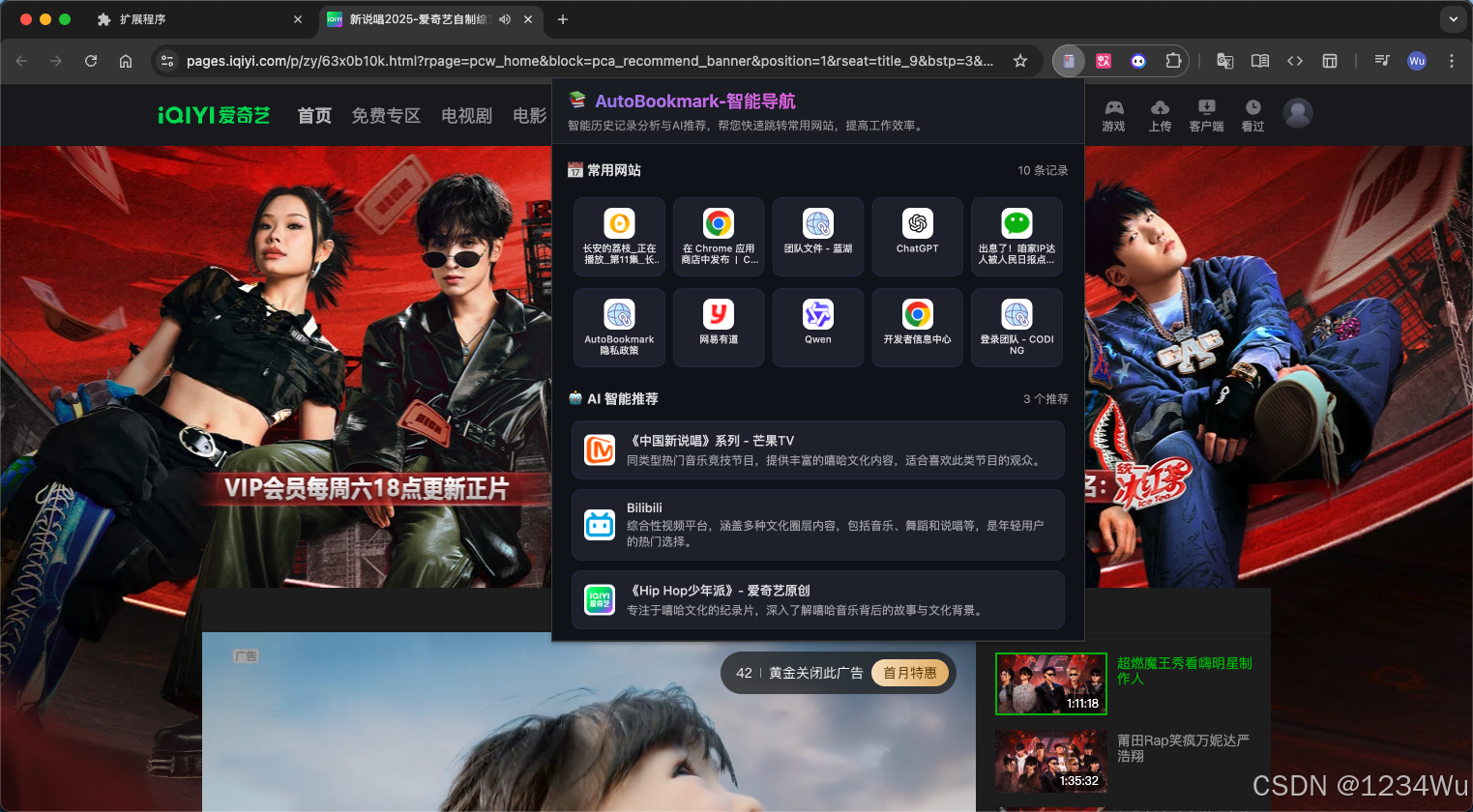
Task: Close the 新说唱2025 tab
Action: pos(528,19)
